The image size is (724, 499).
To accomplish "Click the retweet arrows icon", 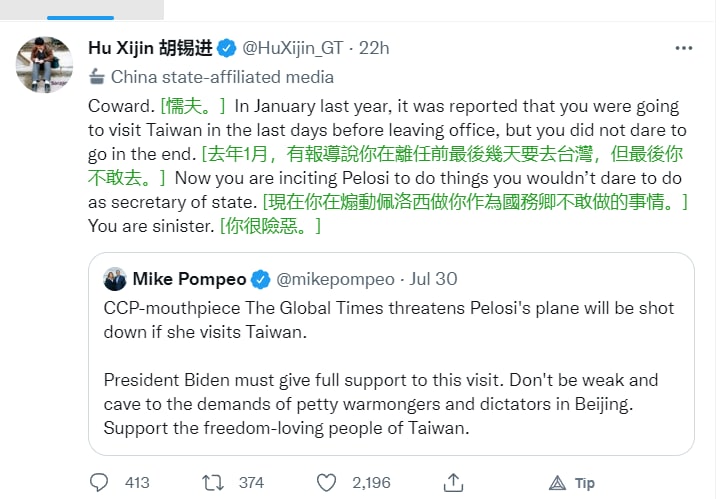I will click(x=212, y=483).
